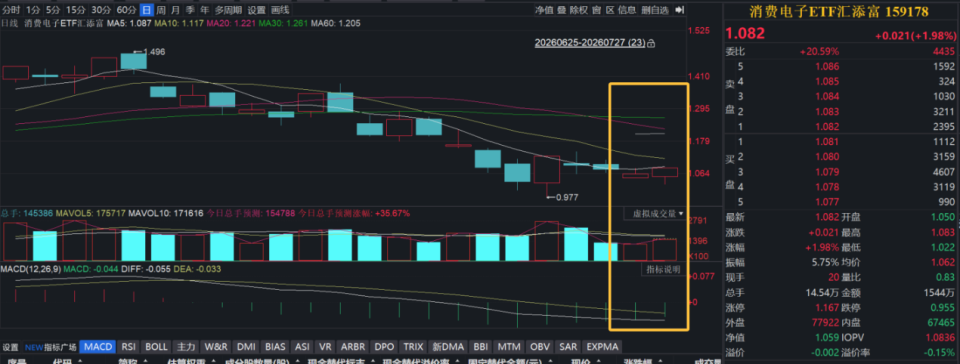Open the 指标广场 indicator plaza
This screenshot has height=364, width=960.
click(x=50, y=347)
